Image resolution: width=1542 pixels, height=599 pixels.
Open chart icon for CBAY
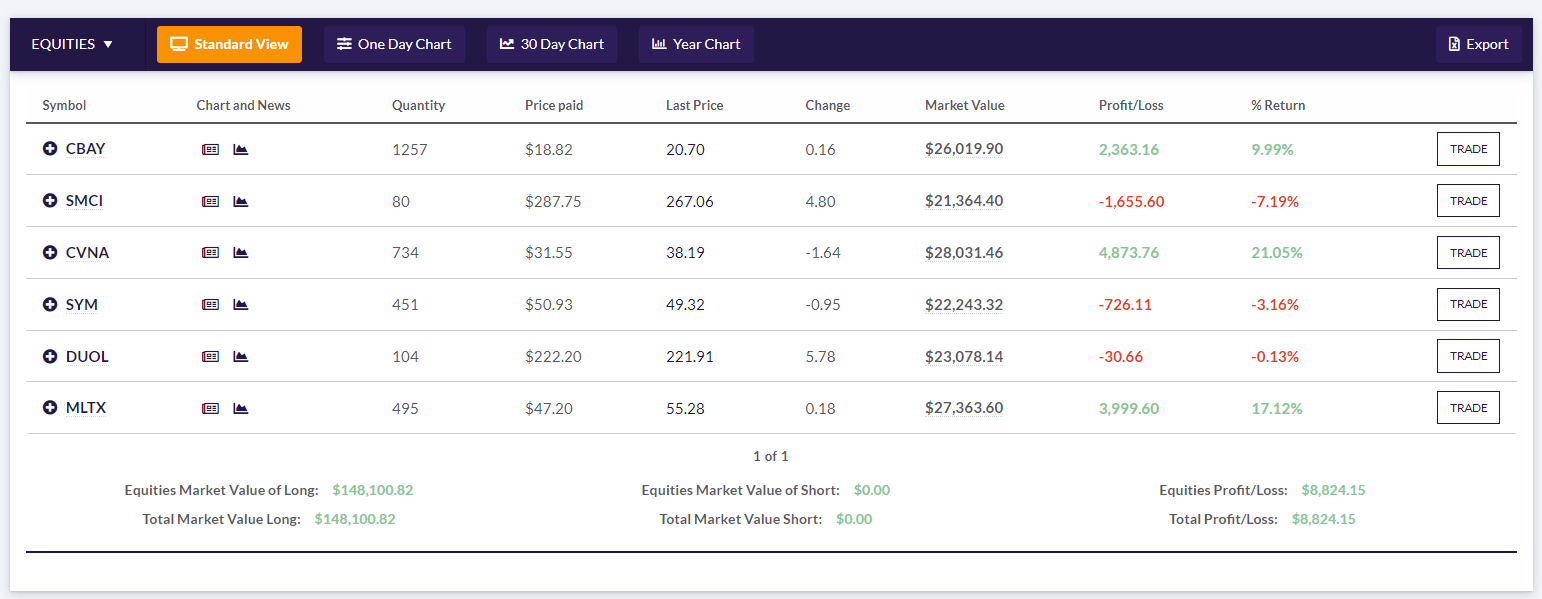coord(241,149)
